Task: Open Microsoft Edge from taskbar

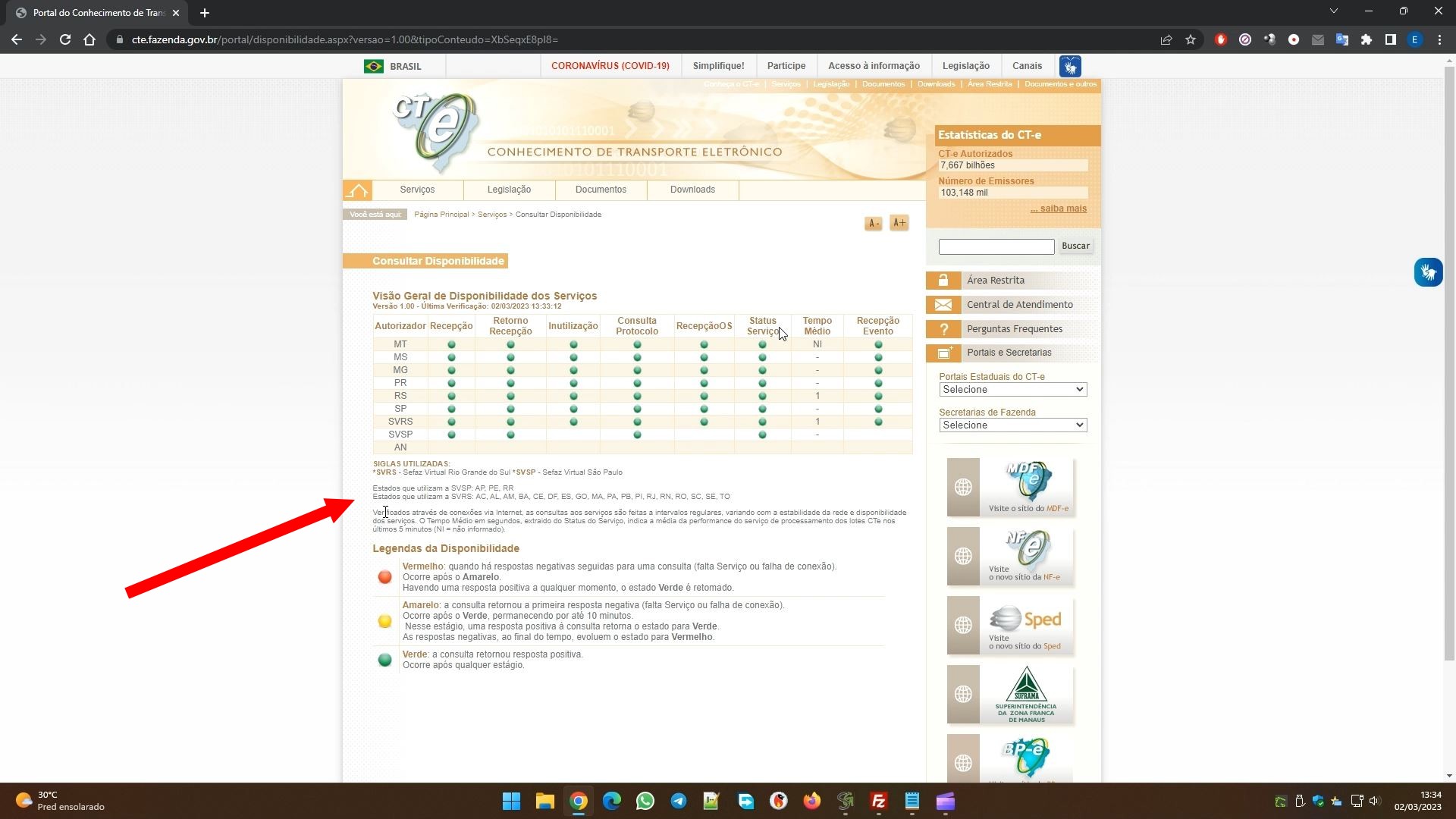Action: (612, 802)
